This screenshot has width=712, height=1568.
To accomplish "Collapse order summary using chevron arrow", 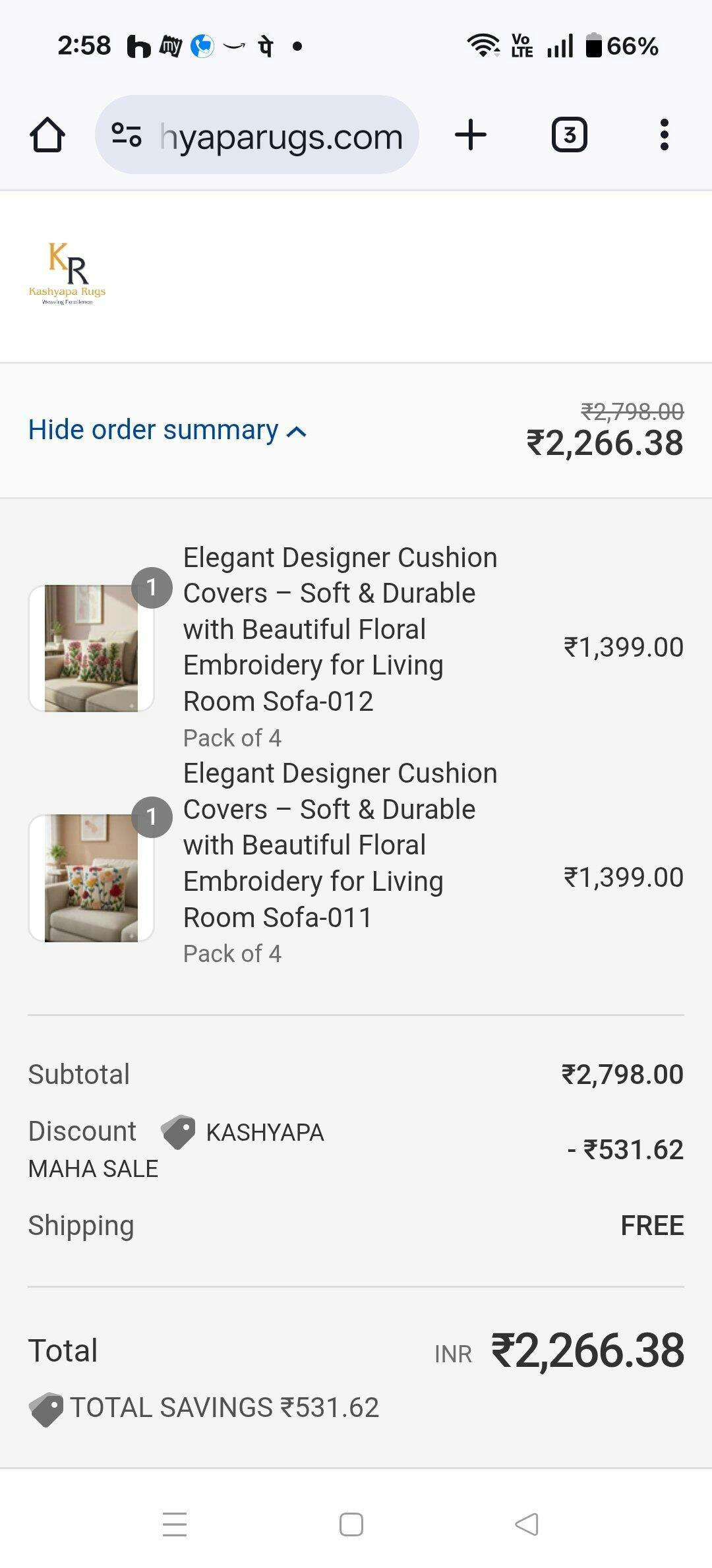I will click(297, 432).
